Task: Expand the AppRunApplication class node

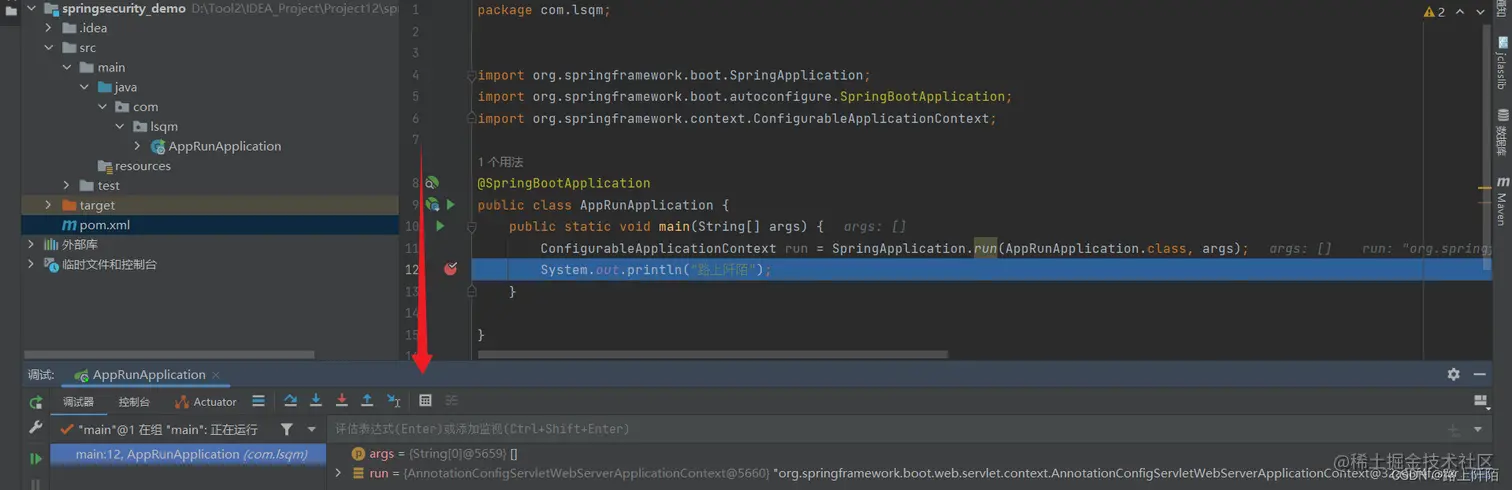Action: tap(138, 146)
